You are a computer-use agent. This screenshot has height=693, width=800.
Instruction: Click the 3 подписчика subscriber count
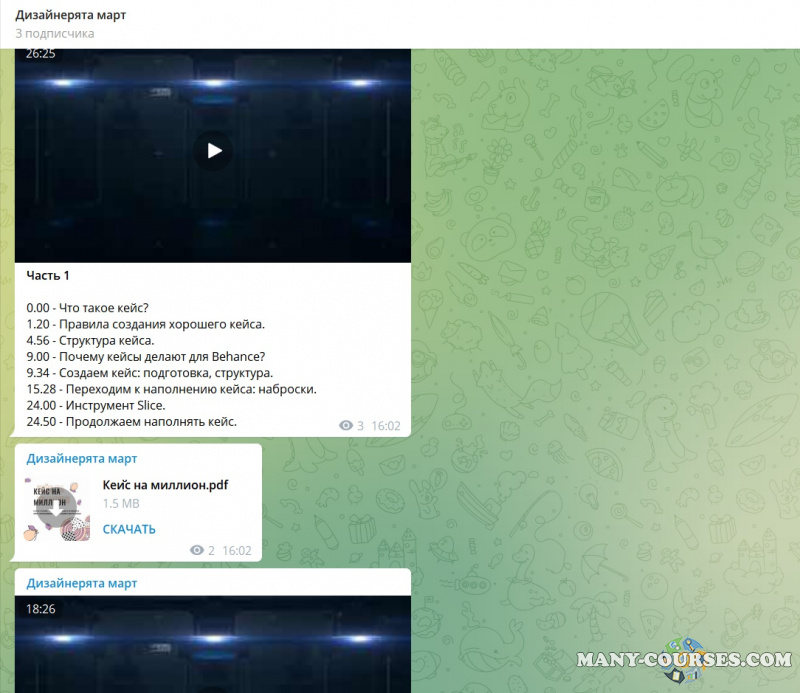55,34
